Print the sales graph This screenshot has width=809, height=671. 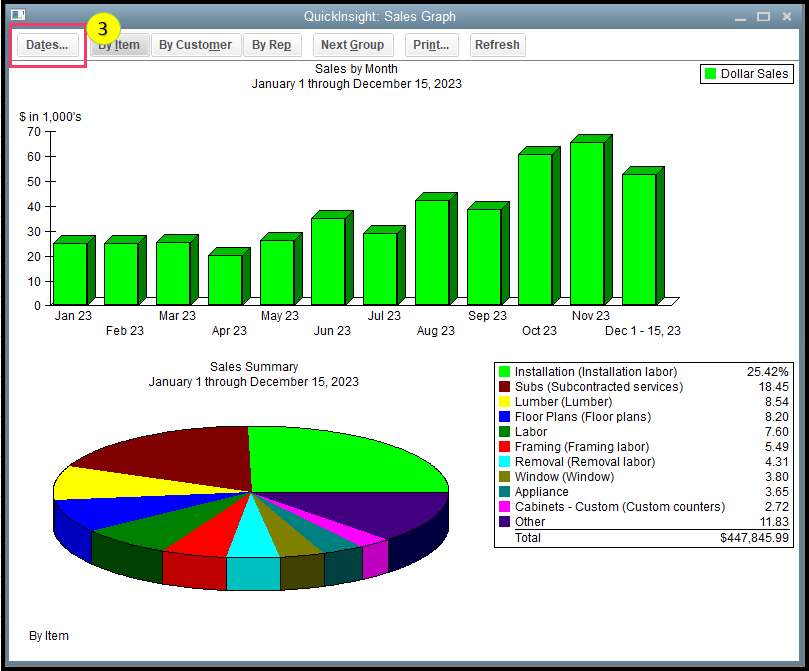[x=431, y=44]
